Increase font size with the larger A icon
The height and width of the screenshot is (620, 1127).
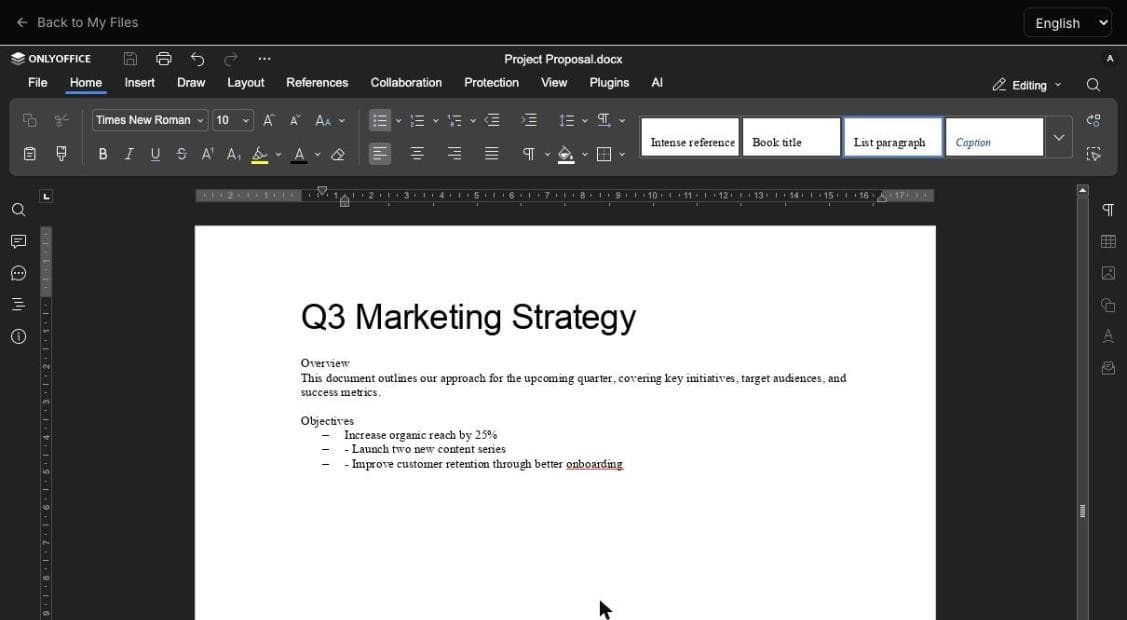268,120
